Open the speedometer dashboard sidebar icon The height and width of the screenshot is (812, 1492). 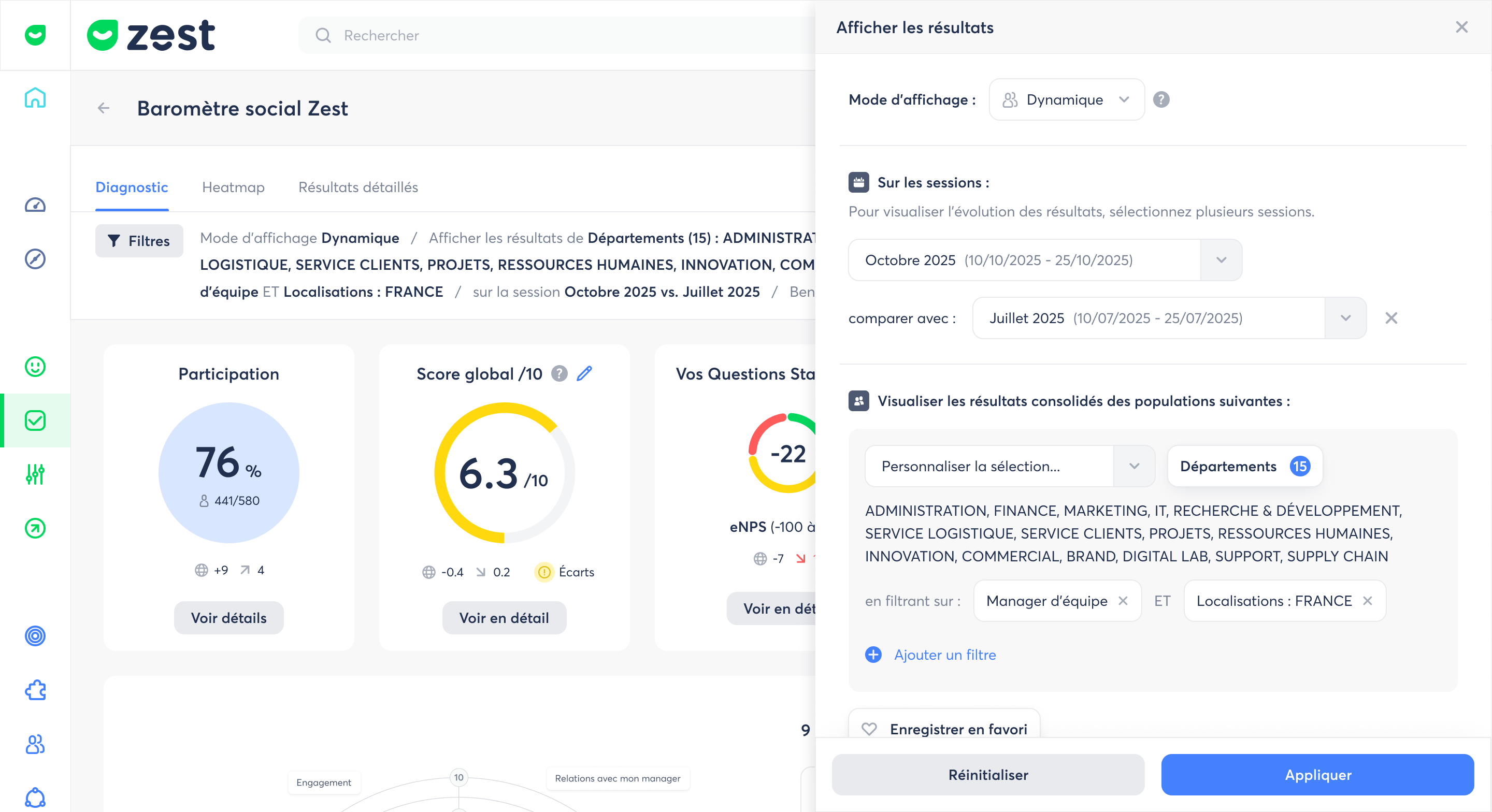[x=35, y=205]
